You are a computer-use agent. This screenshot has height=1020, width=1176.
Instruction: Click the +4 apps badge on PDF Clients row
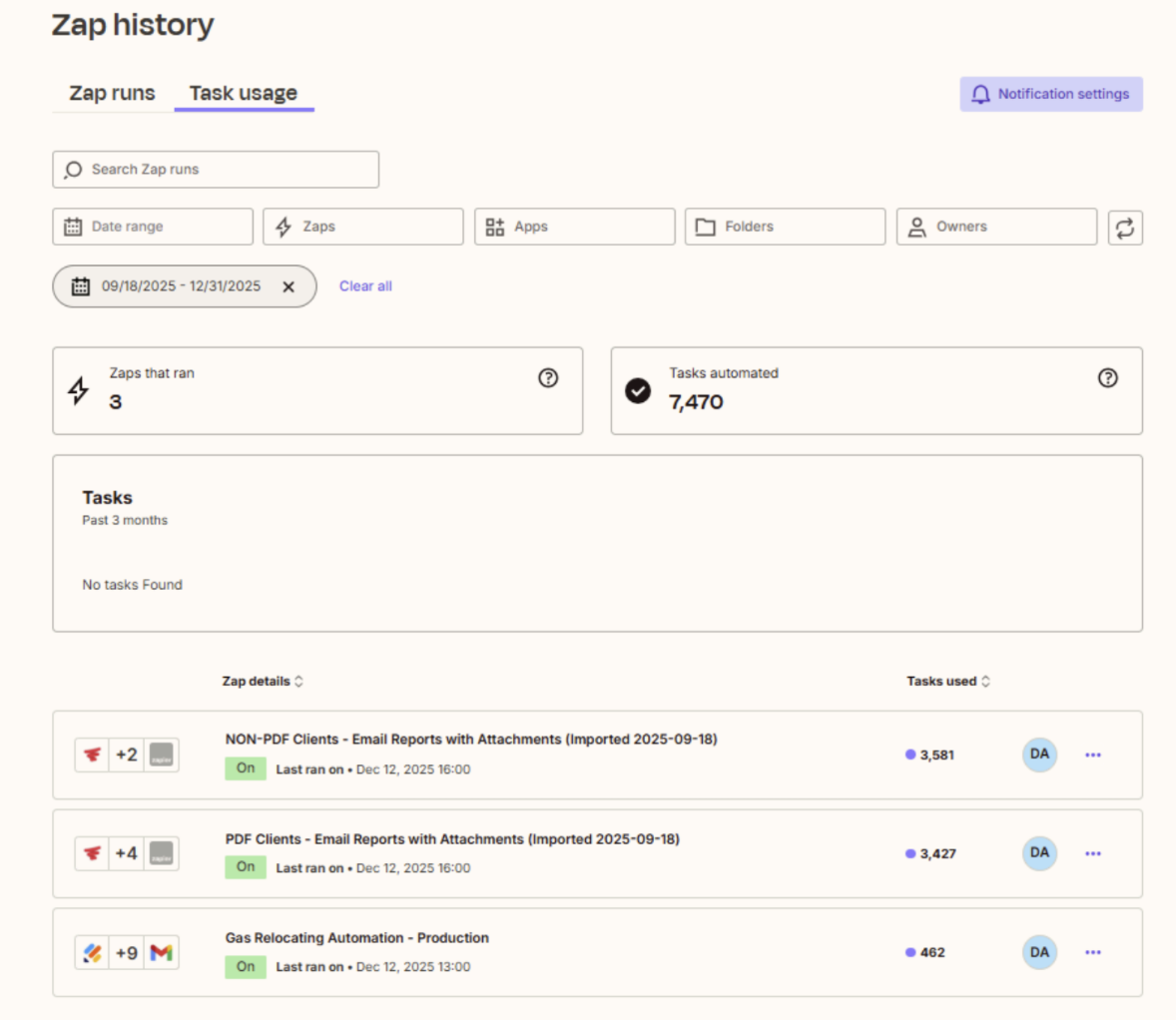click(127, 853)
